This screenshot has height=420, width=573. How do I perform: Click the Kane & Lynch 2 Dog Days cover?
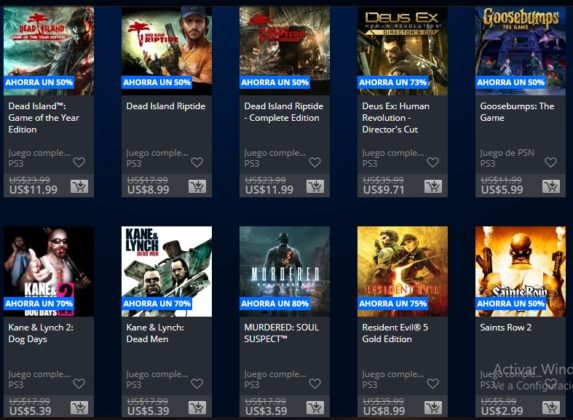[x=49, y=271]
